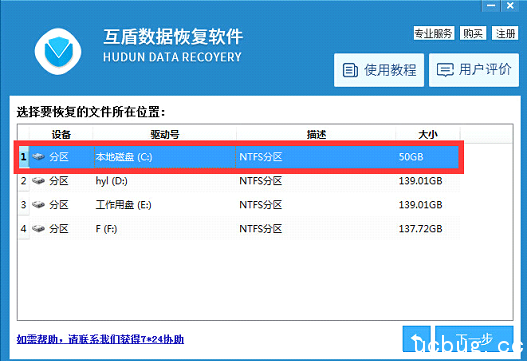527x361 pixels.
Task: Click row number 4 cell
Action: pos(24,229)
